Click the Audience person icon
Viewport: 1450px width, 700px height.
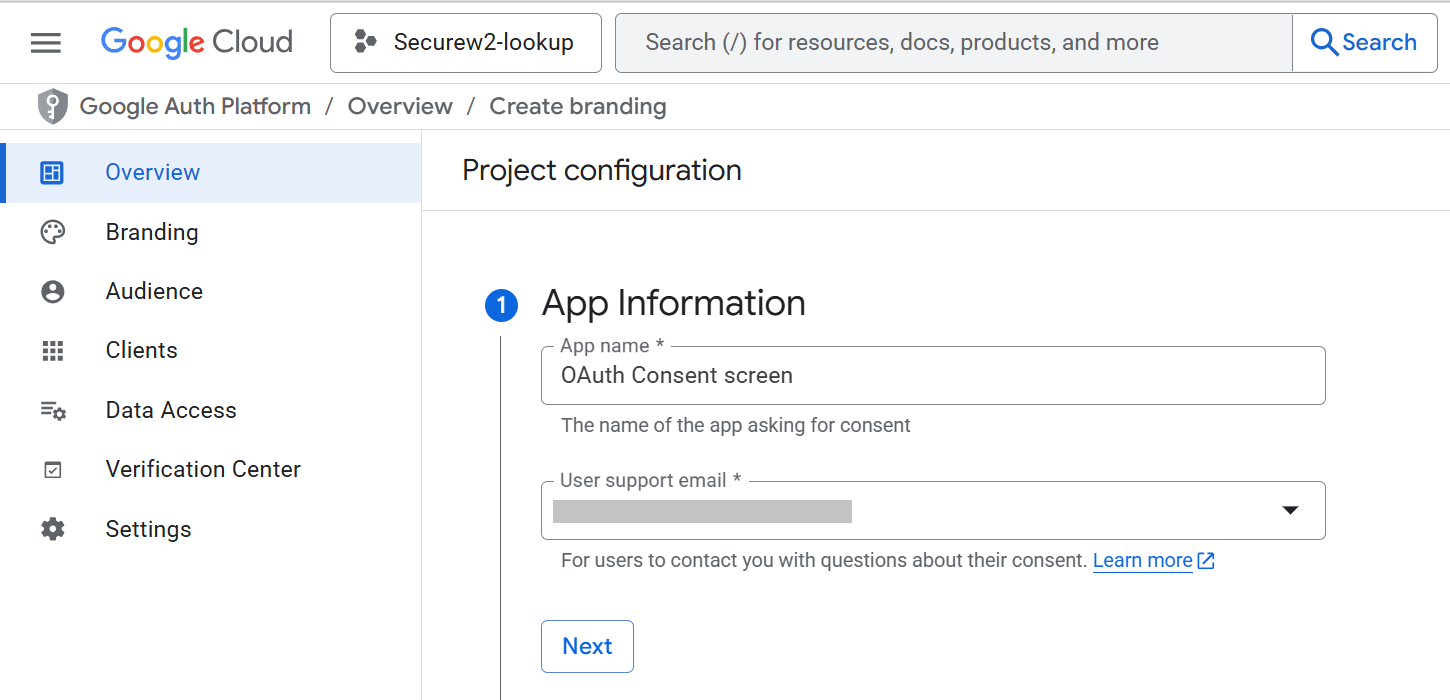52,291
